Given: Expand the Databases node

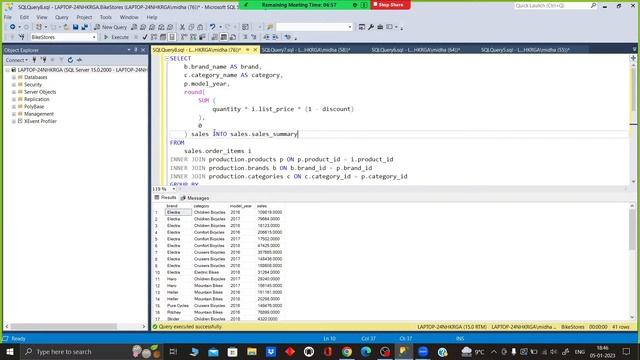Looking at the screenshot, I should click(x=14, y=77).
